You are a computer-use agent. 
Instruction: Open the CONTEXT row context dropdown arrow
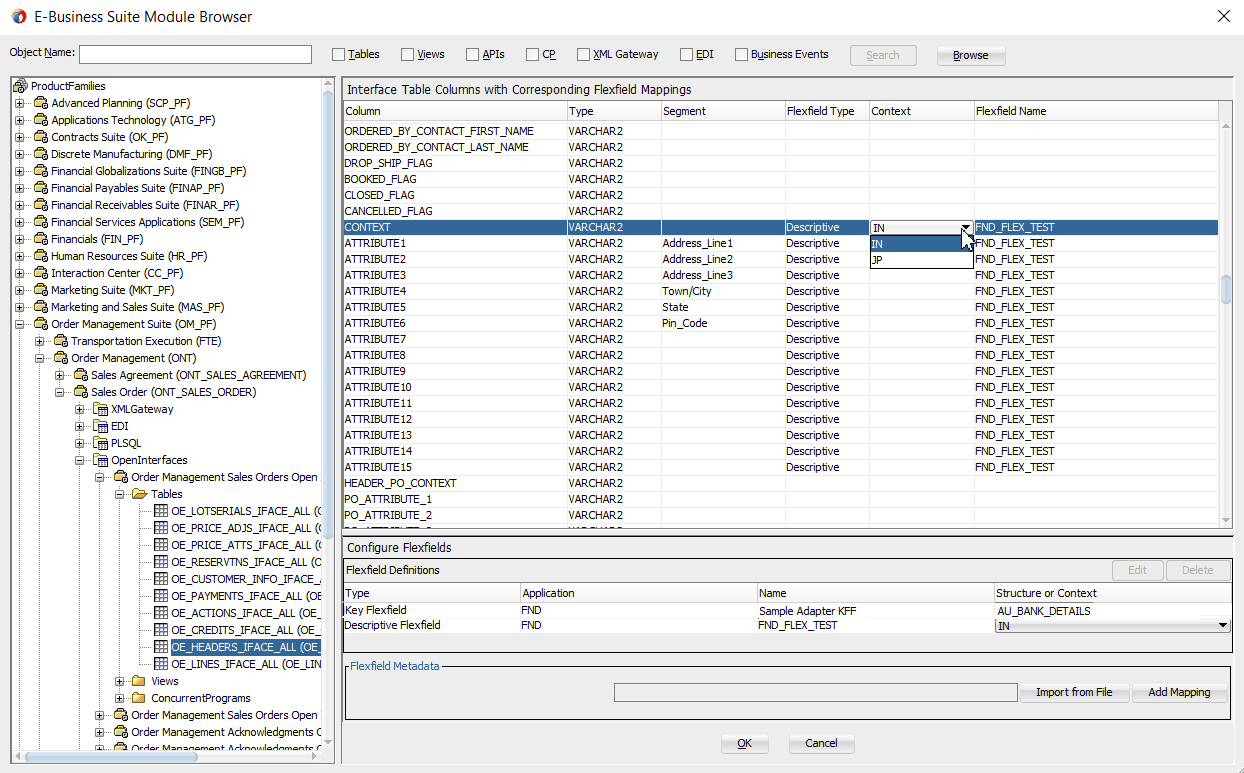(965, 227)
